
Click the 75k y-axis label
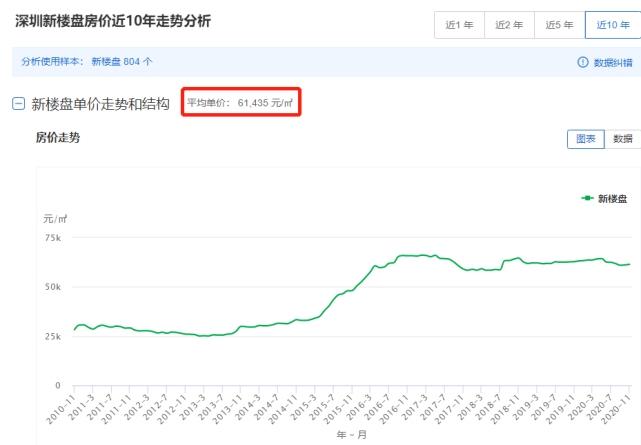[x=52, y=238]
